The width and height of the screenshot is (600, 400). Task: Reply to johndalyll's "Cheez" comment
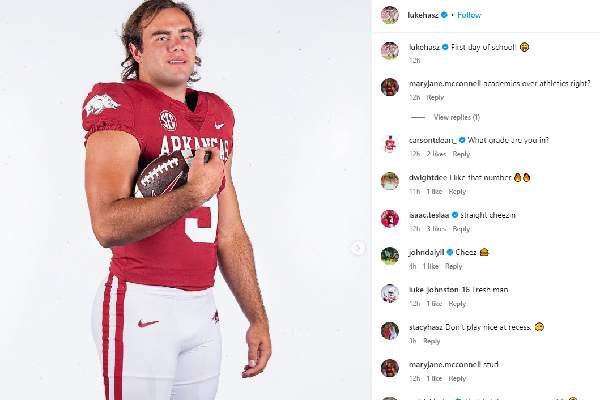click(454, 266)
